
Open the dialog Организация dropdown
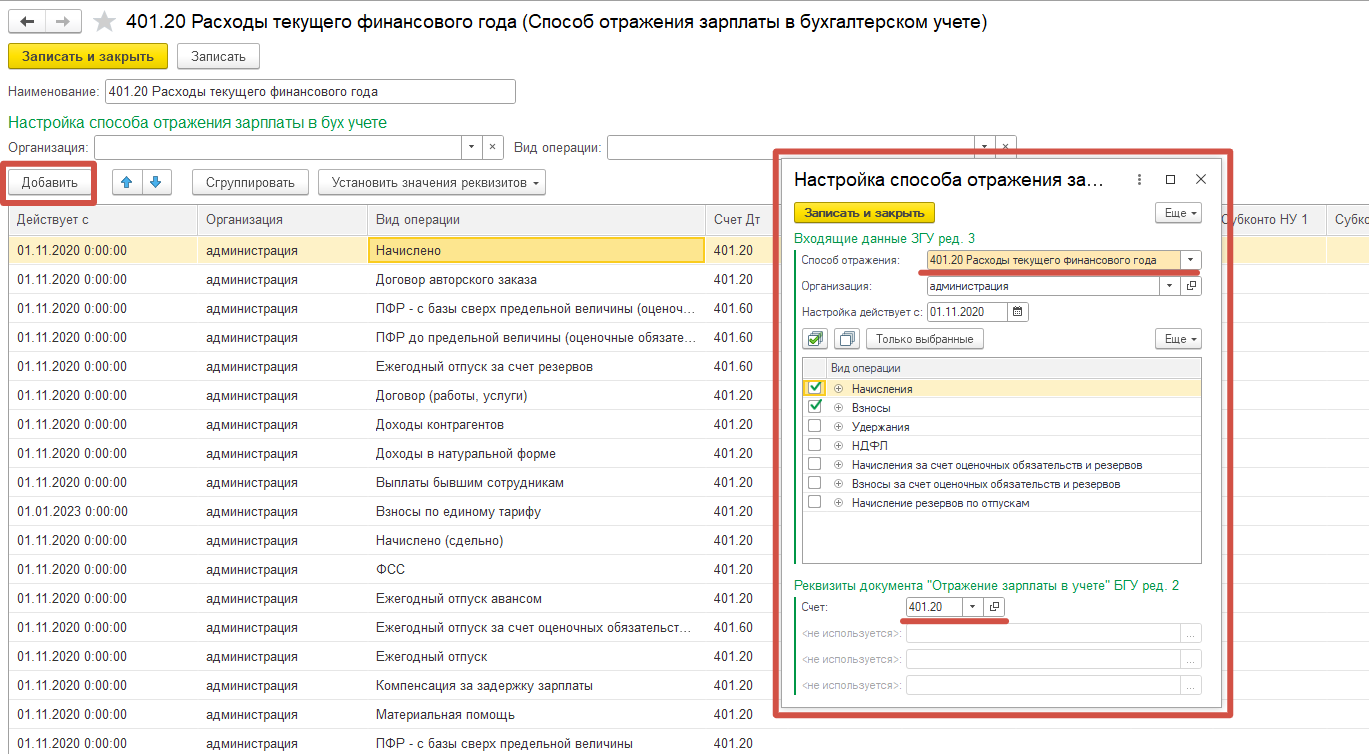pyautogui.click(x=1171, y=286)
